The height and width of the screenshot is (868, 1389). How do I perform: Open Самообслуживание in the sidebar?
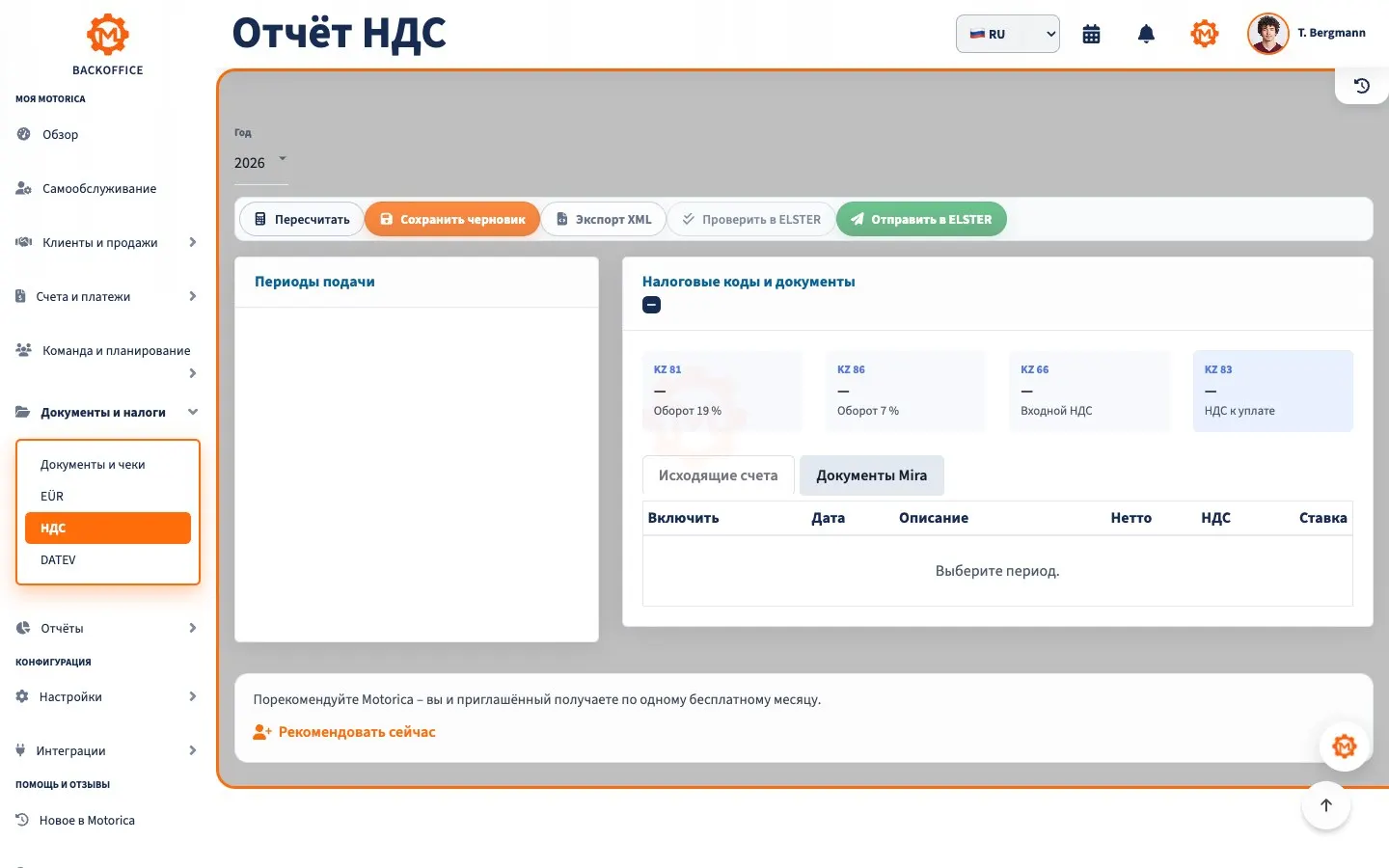[x=98, y=188]
